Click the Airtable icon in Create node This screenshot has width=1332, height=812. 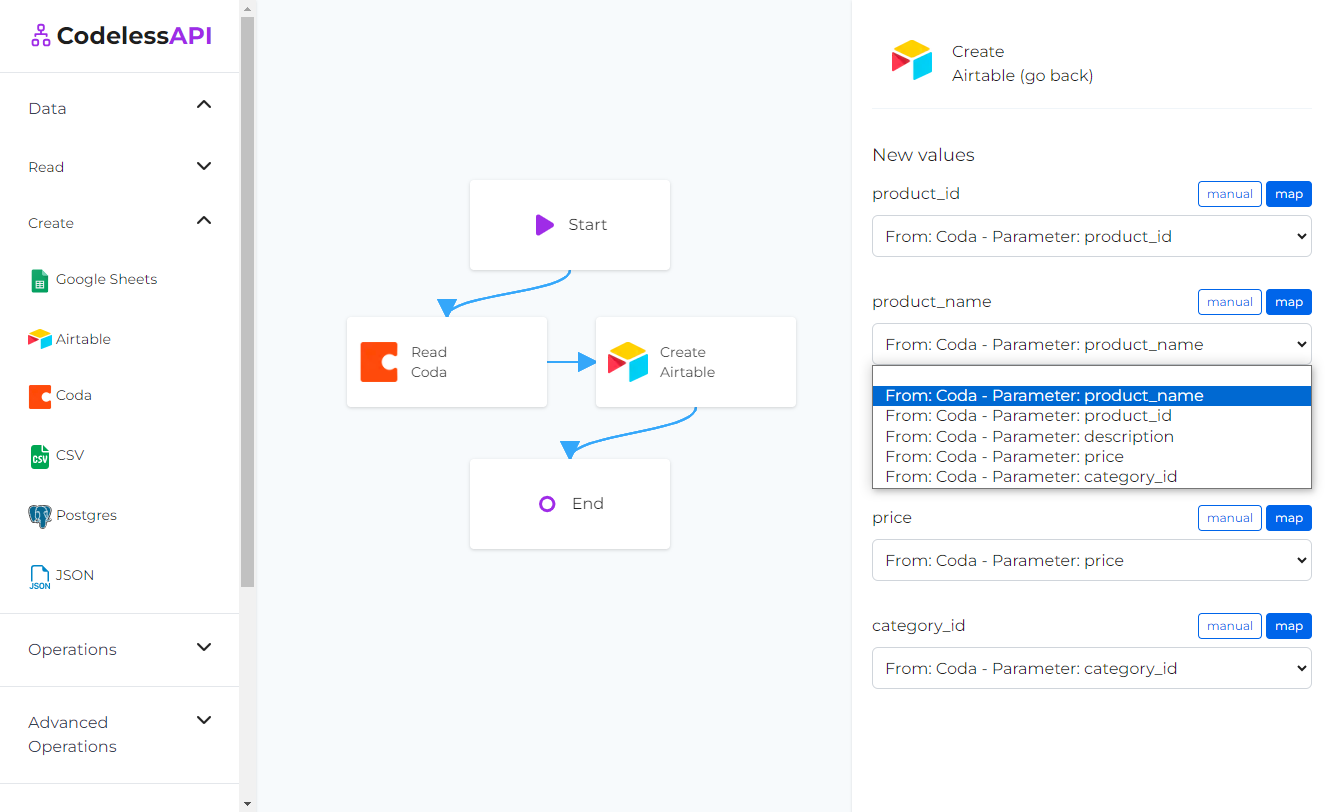click(x=628, y=362)
